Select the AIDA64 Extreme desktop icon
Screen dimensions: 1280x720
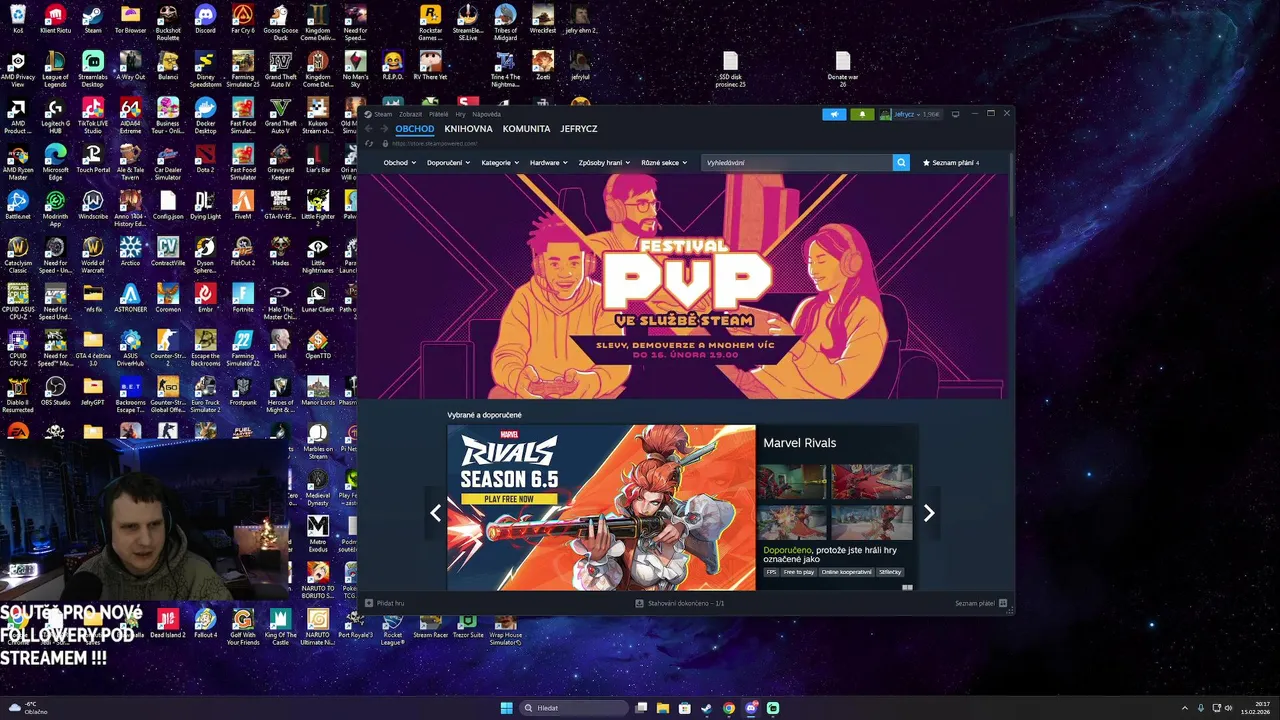point(130,116)
